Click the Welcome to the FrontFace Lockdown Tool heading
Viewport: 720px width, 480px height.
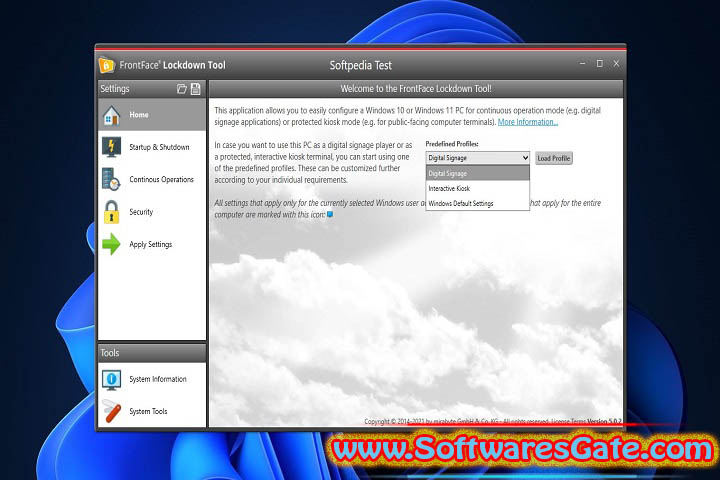tap(416, 89)
